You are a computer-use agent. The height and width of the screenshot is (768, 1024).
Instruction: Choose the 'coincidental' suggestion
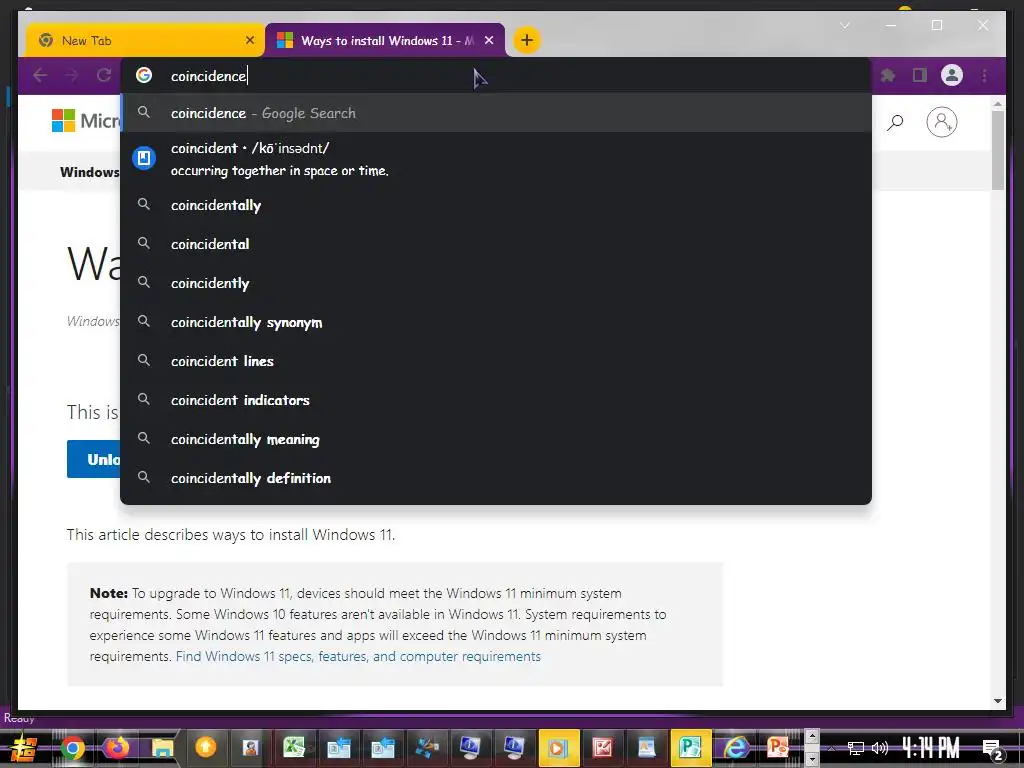tap(496, 244)
